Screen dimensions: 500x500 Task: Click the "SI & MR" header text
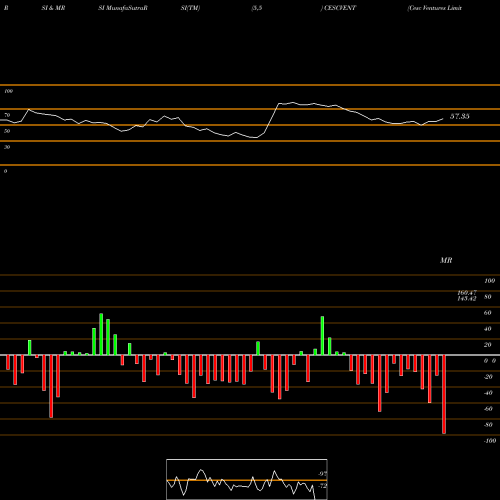(53, 8)
